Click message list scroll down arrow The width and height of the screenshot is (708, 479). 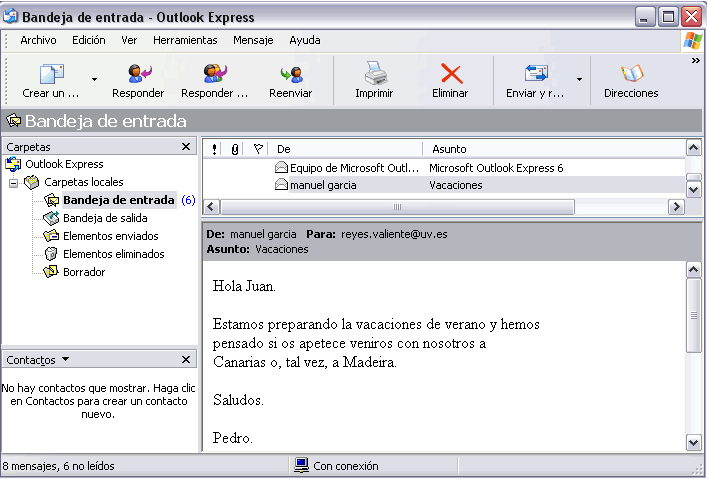694,190
